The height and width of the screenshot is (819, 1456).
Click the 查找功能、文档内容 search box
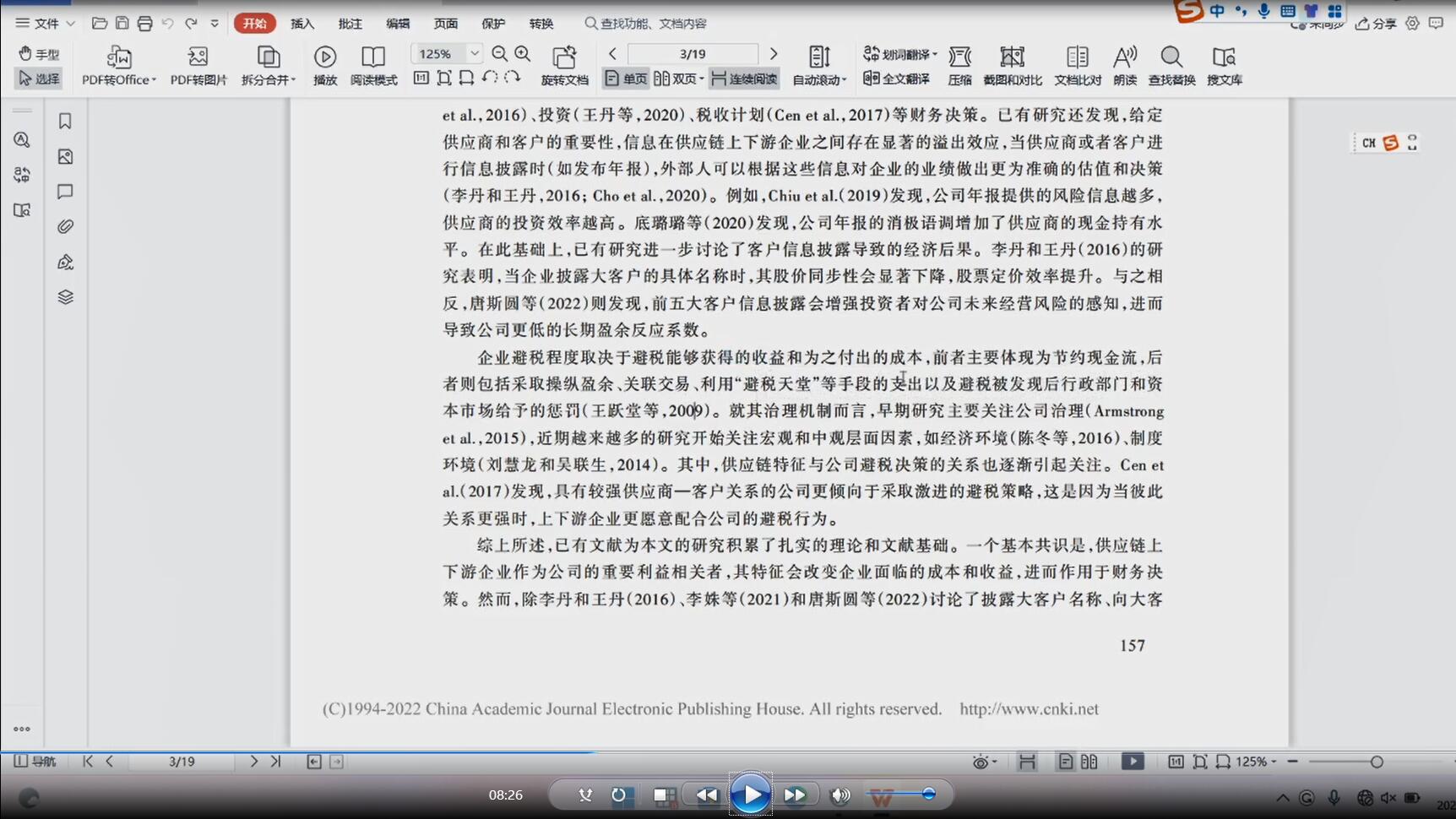click(646, 24)
